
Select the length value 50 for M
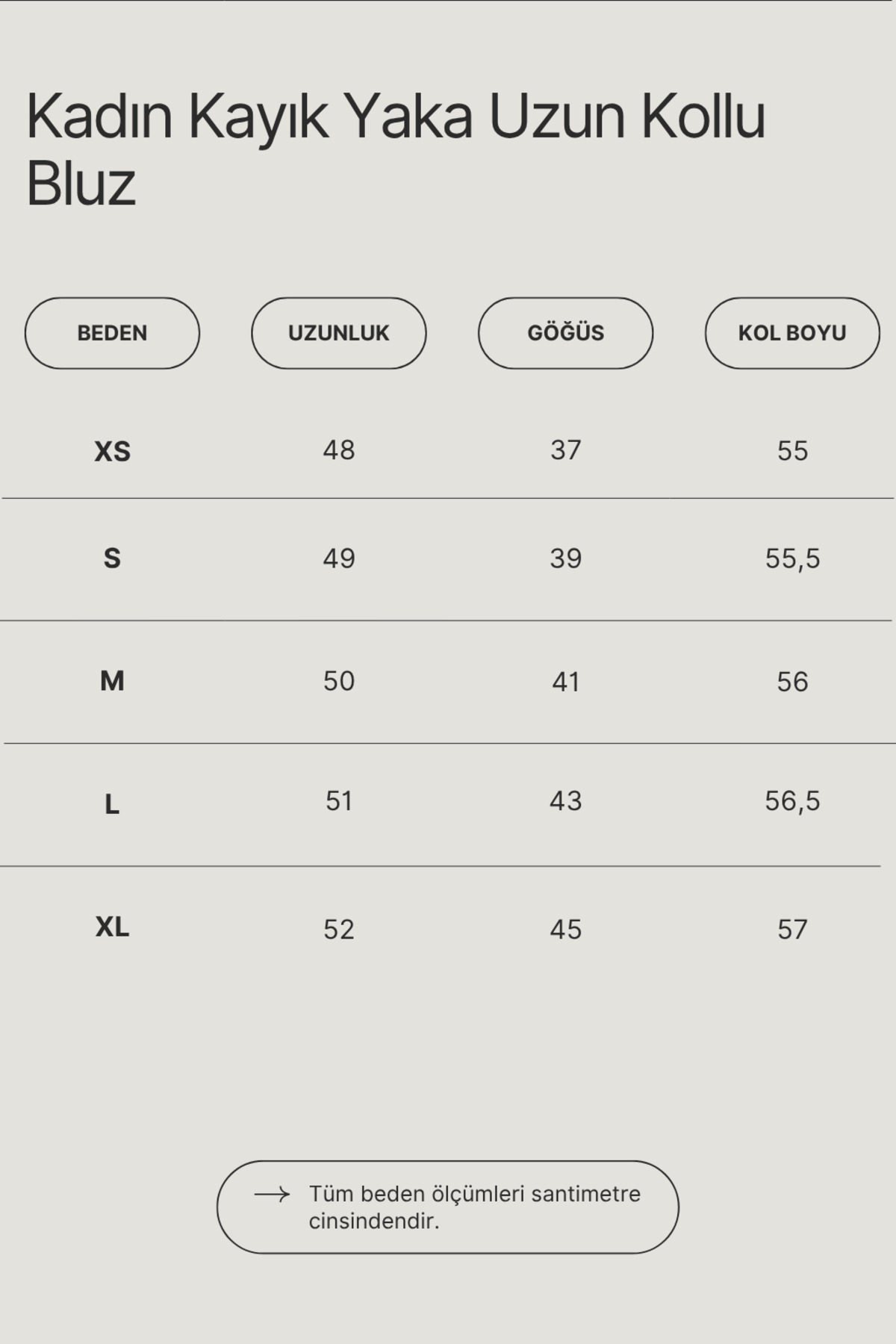pos(339,681)
